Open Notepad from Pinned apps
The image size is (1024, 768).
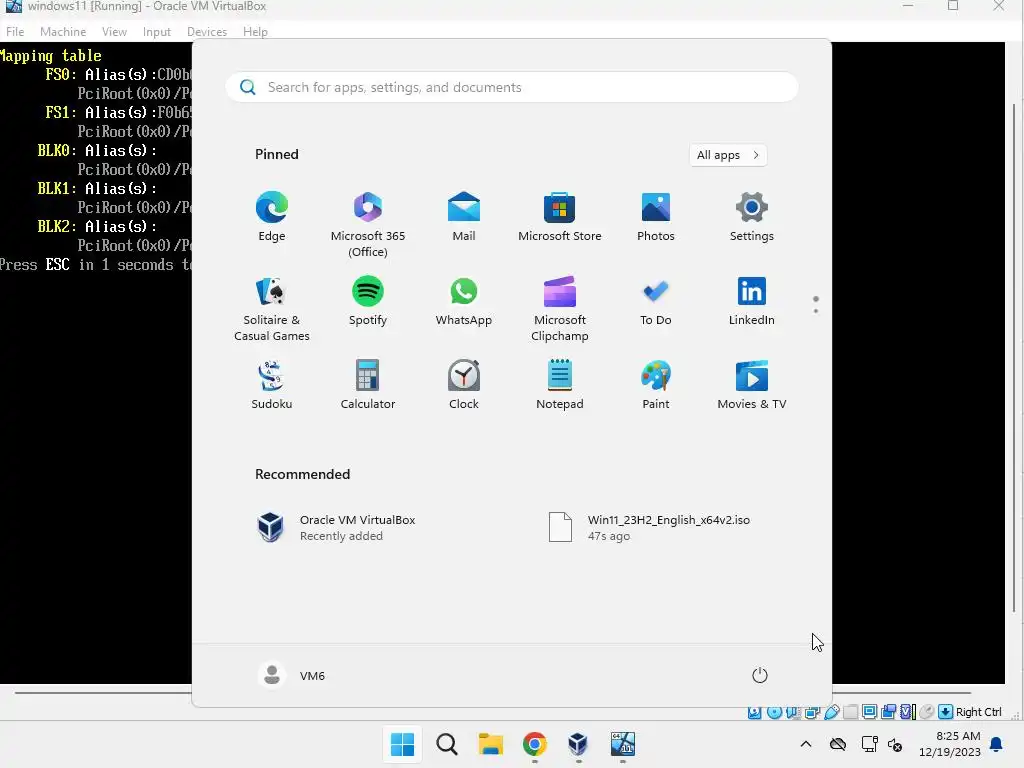pyautogui.click(x=560, y=385)
